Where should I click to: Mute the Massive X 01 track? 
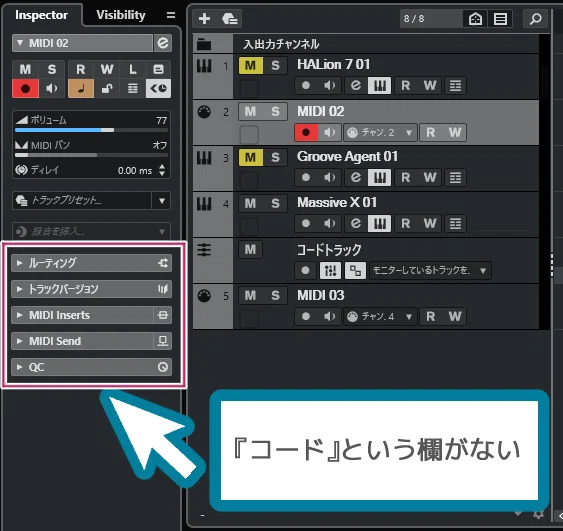pyautogui.click(x=251, y=203)
